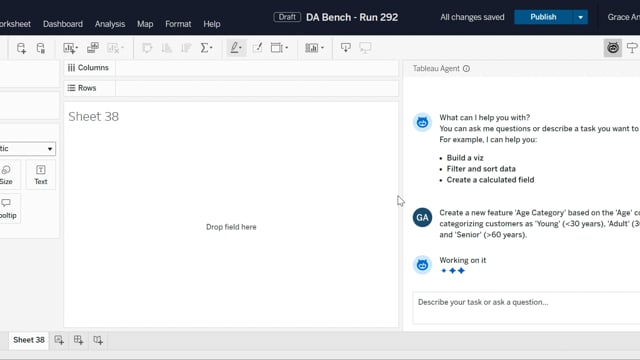The height and width of the screenshot is (360, 640).
Task: Click the Clear Sheet toolbar icon
Action: [115, 48]
